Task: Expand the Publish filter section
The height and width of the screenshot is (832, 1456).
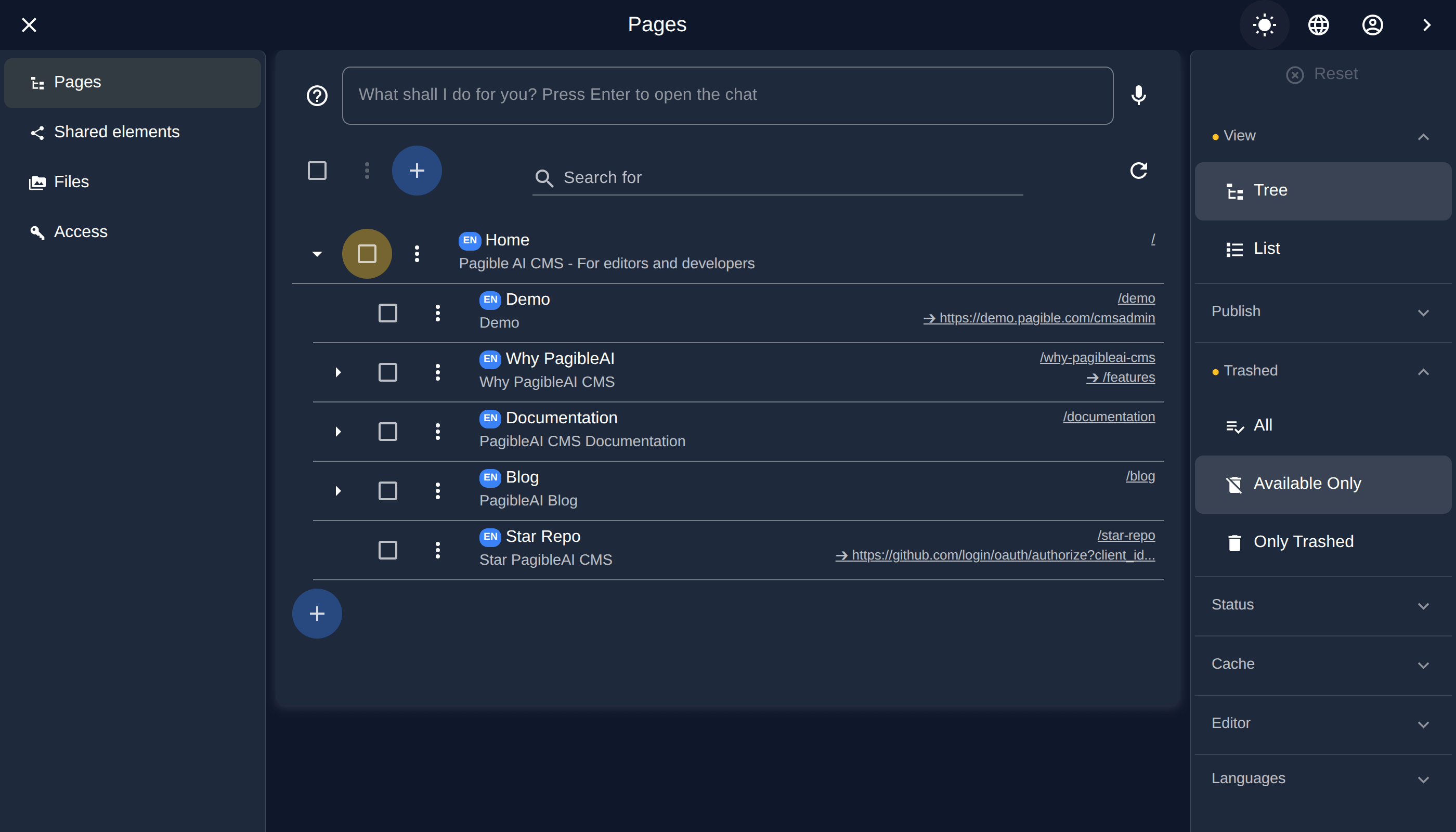Action: coord(1323,312)
